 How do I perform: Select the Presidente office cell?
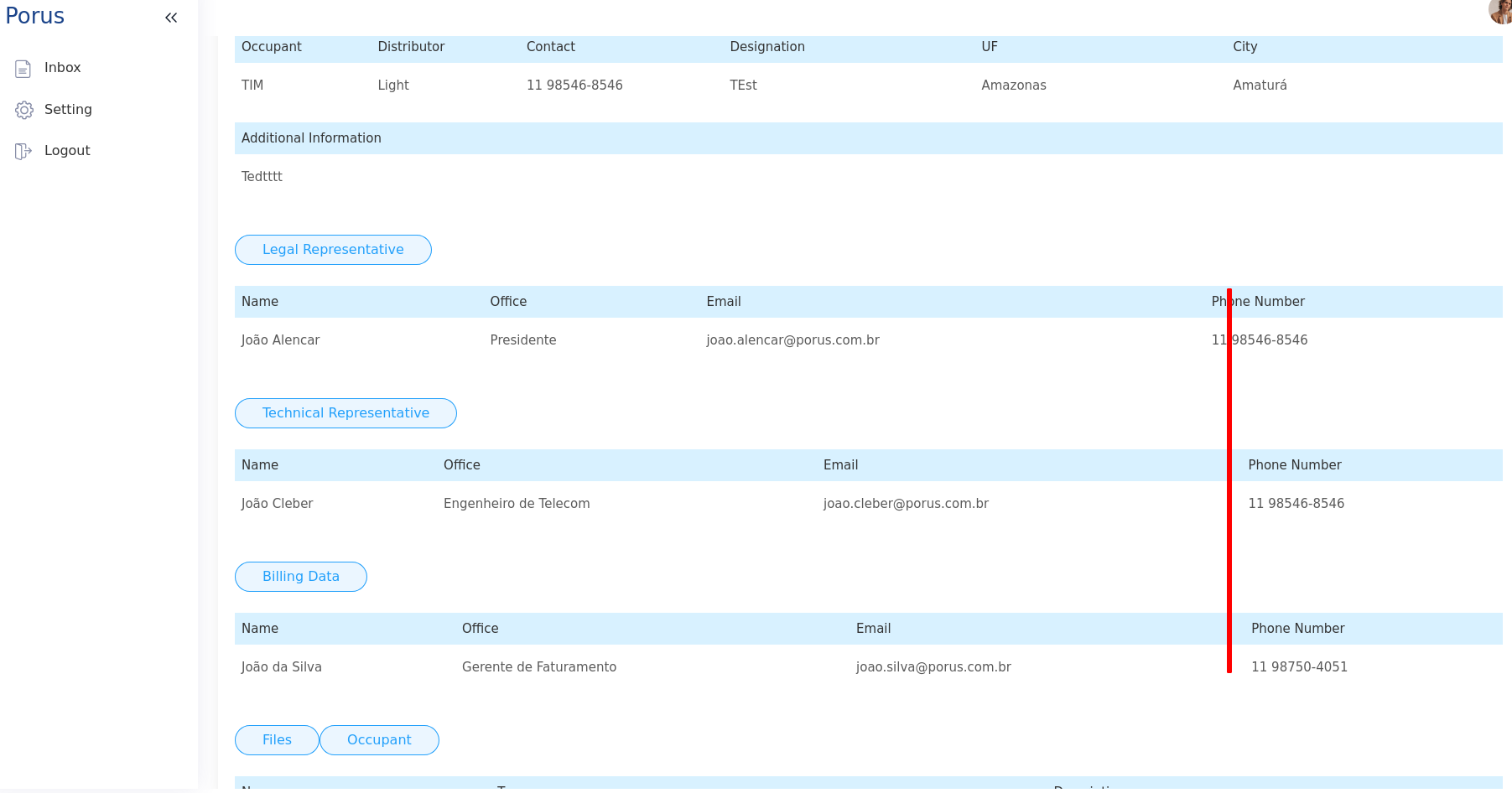[x=523, y=340]
